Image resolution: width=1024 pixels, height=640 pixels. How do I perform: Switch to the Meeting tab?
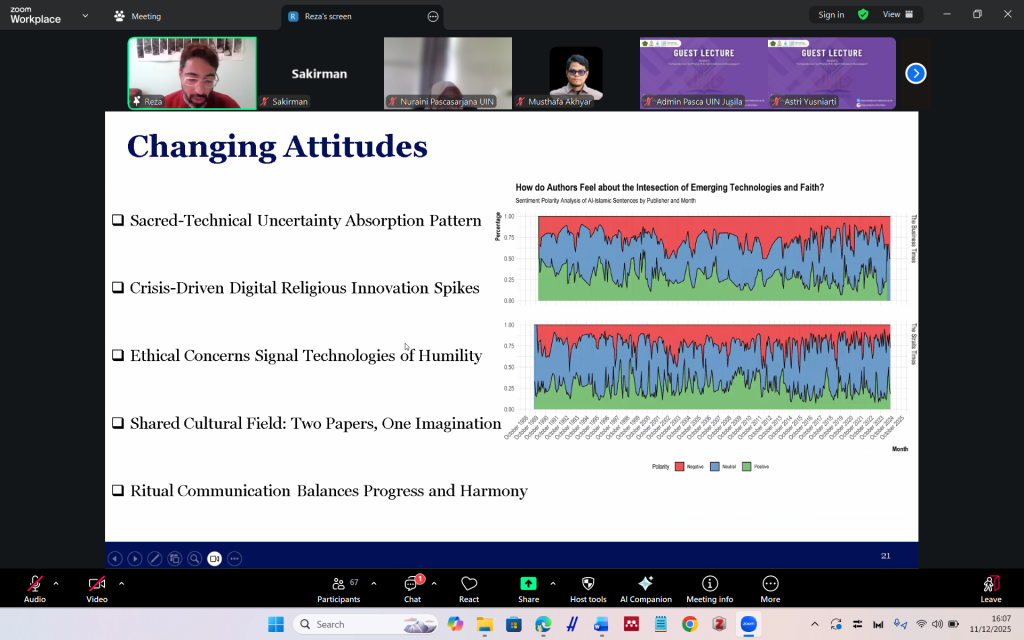pyautogui.click(x=138, y=16)
